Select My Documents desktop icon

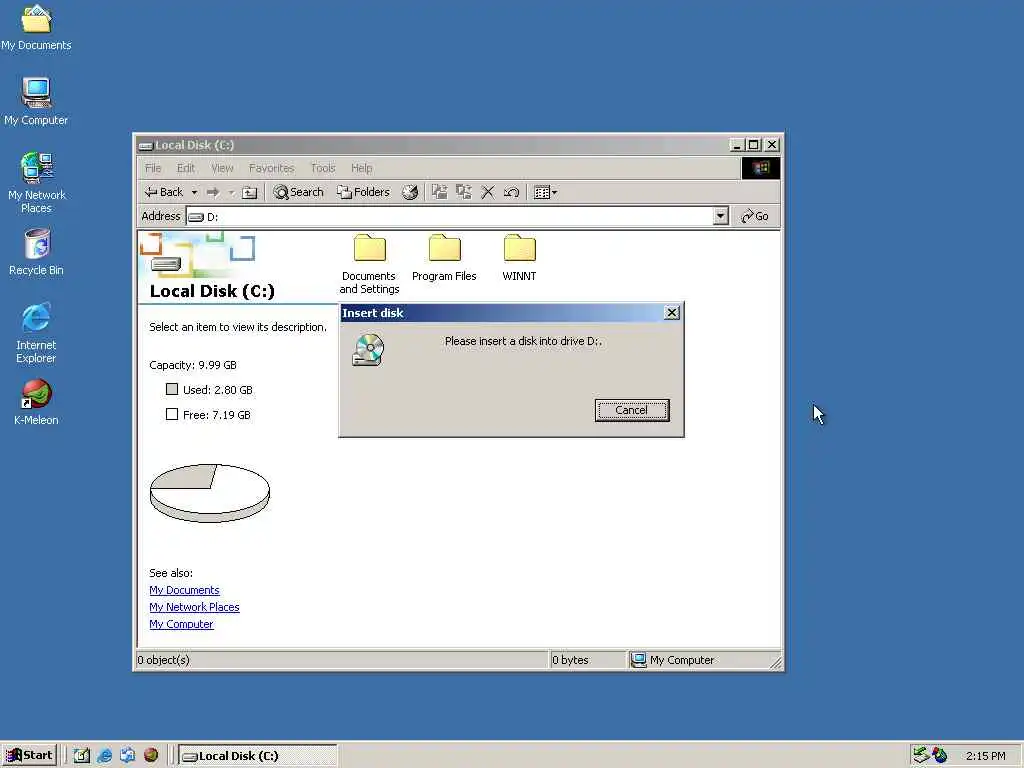click(36, 27)
